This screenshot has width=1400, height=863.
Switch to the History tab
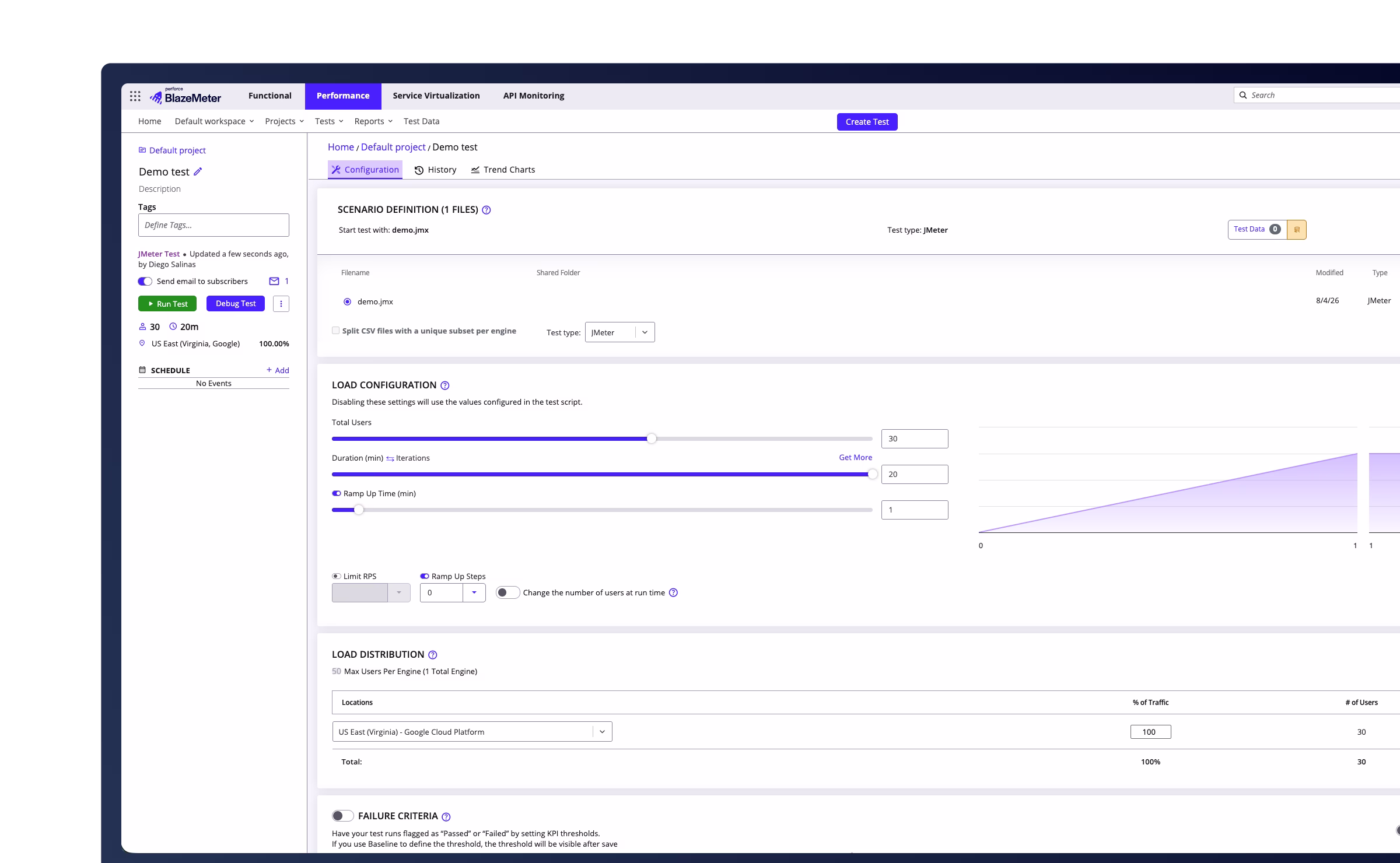pyautogui.click(x=436, y=170)
